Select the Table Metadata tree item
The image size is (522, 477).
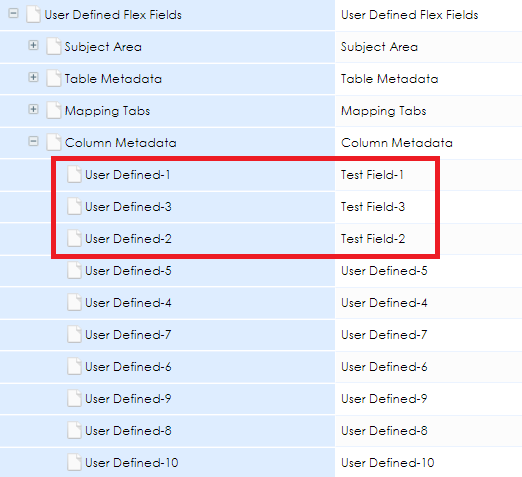click(113, 79)
